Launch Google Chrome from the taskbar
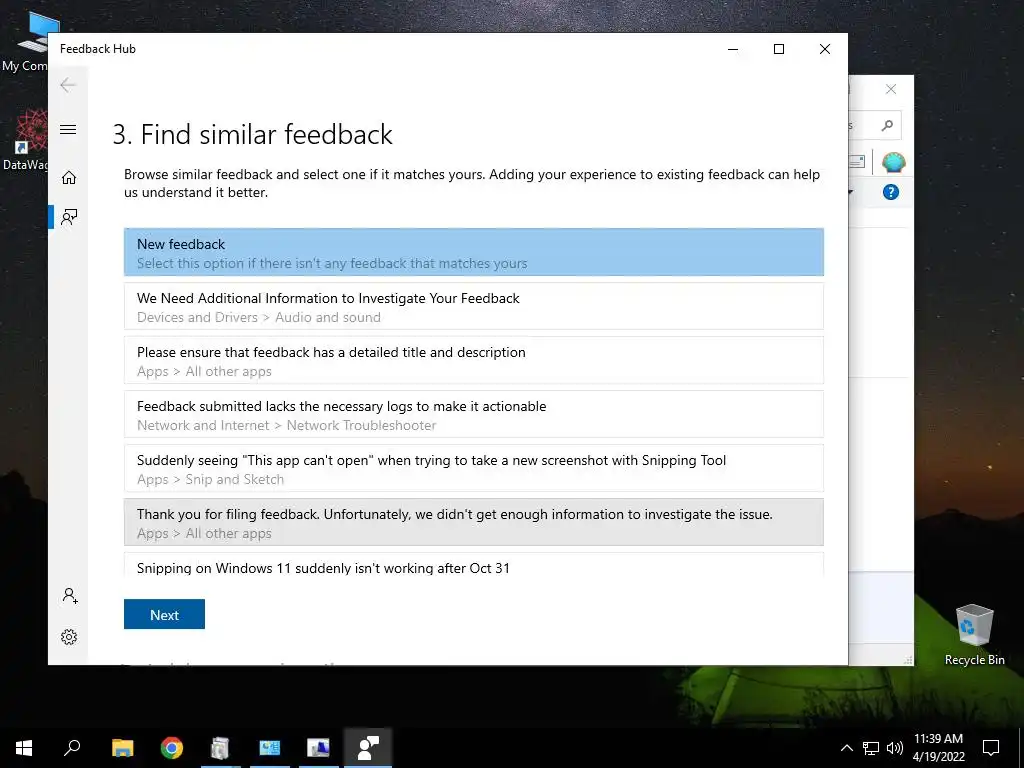1024x768 pixels. [x=172, y=748]
